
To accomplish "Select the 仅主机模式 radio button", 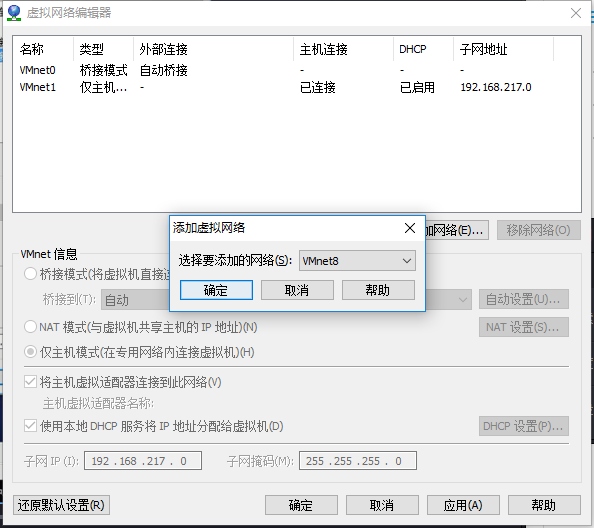I will (30, 352).
